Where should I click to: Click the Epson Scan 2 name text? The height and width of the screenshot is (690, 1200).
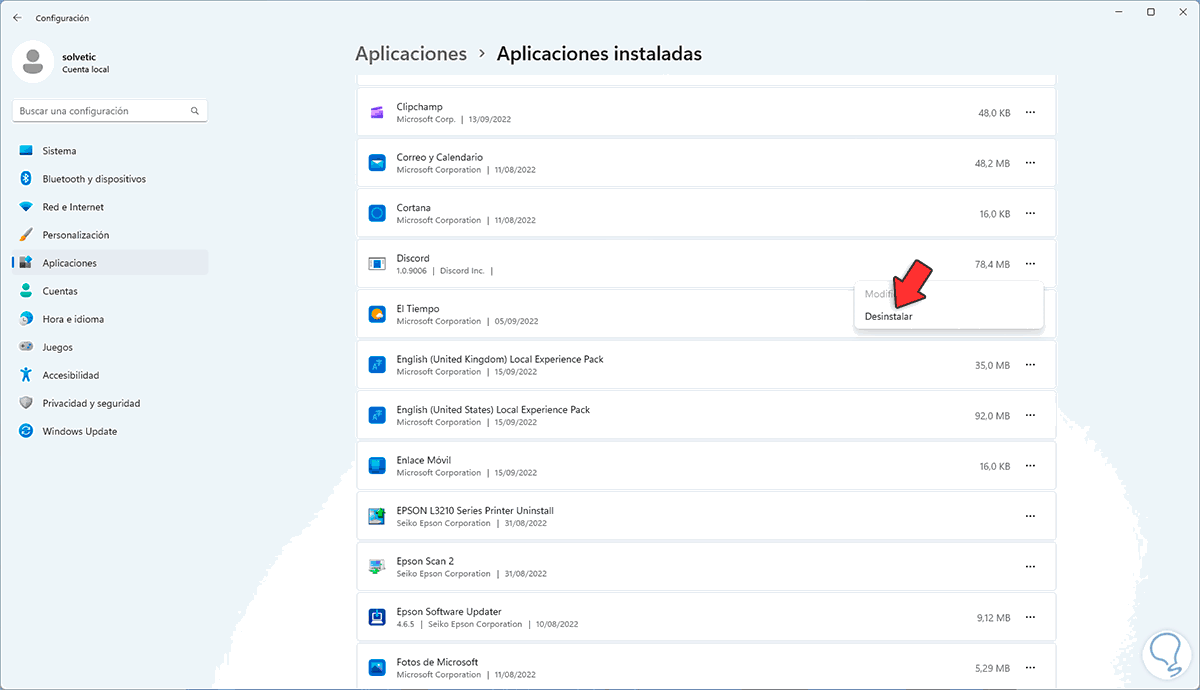point(425,561)
